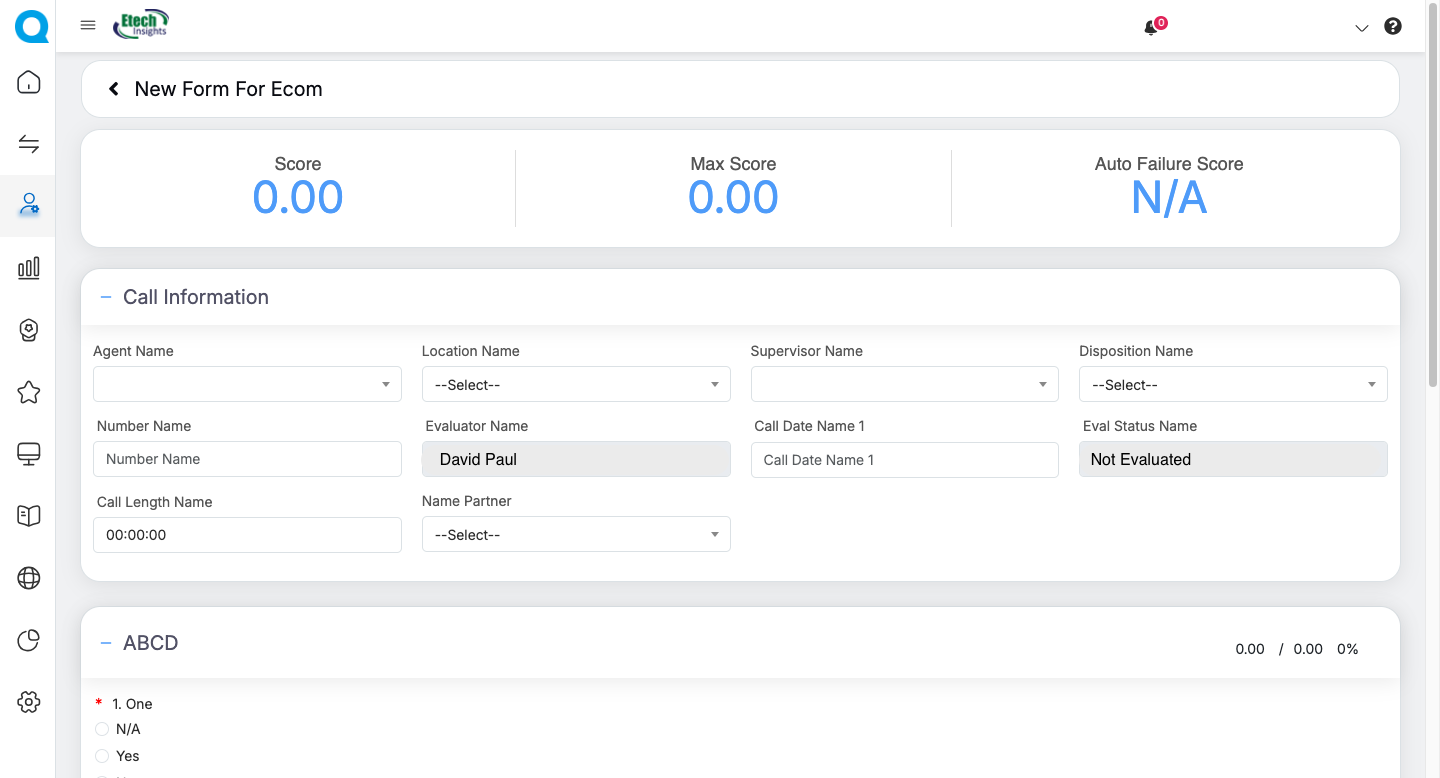Click the Call Date Name 1 field
This screenshot has height=778, width=1440.
(904, 460)
